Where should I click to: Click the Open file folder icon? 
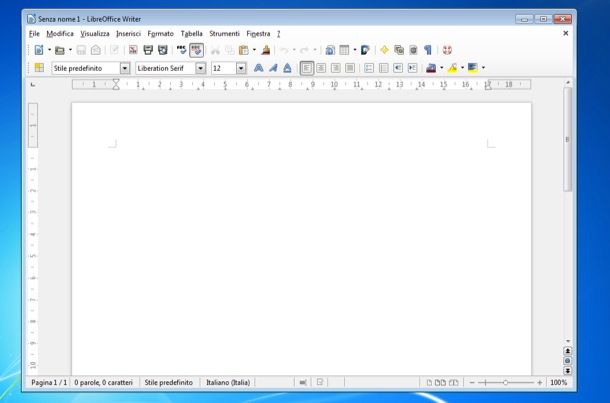point(60,50)
